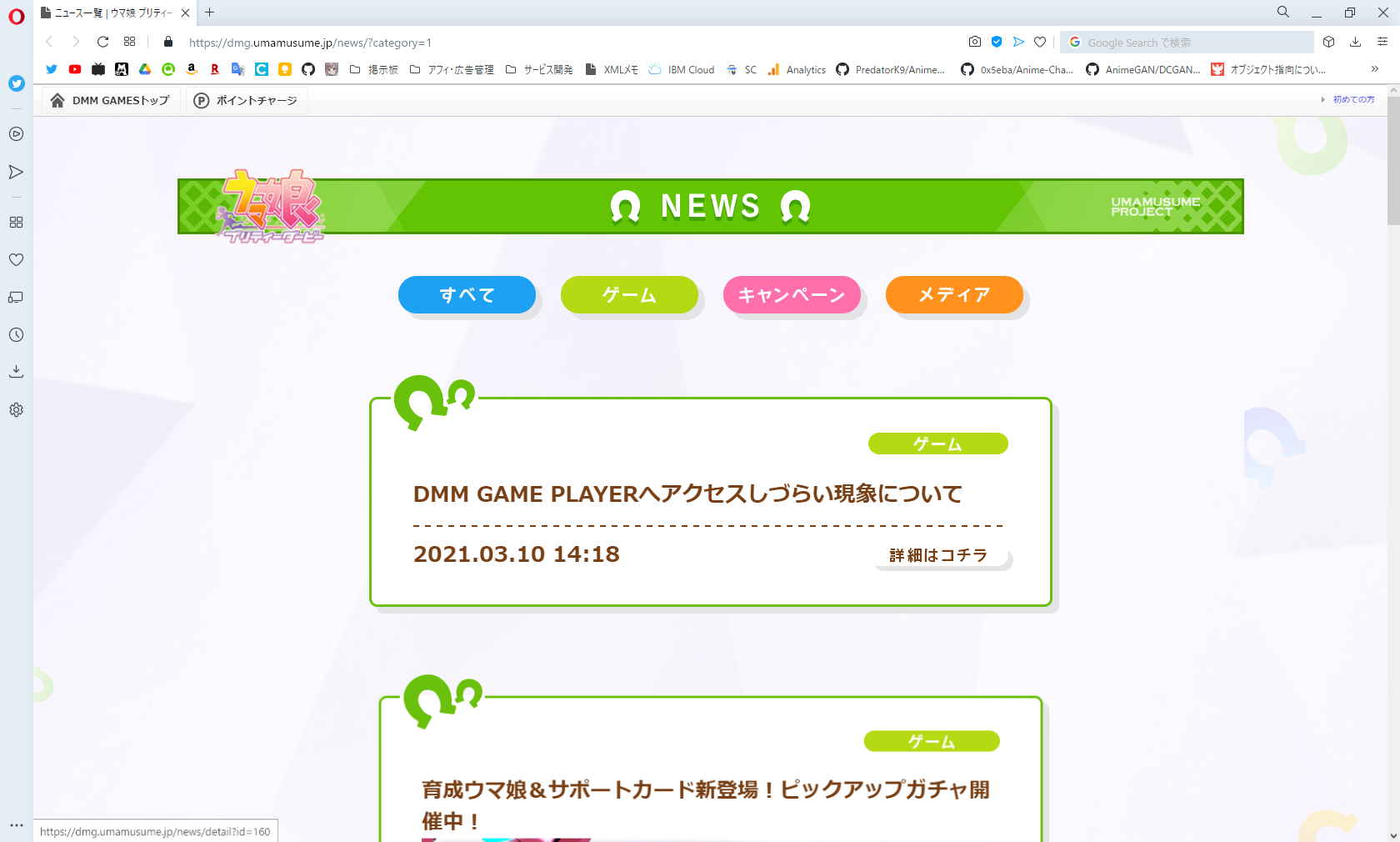This screenshot has height=842, width=1400.
Task: Expand the サービス開発 bookmarks folder
Action: coord(540,69)
